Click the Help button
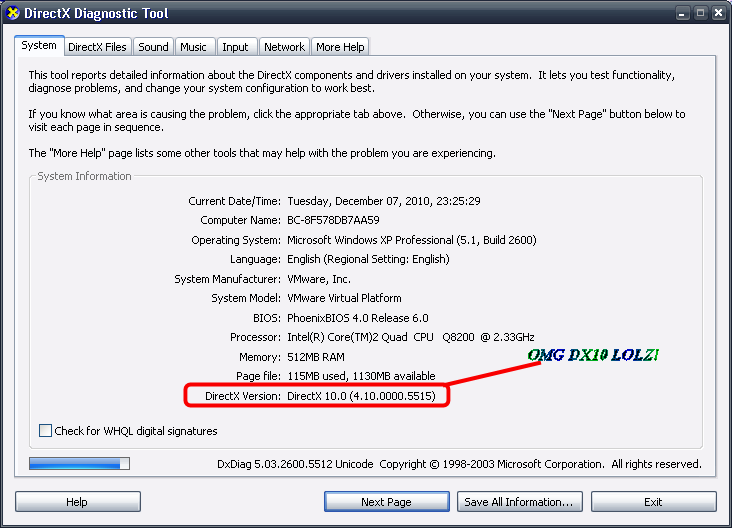 pyautogui.click(x=77, y=502)
